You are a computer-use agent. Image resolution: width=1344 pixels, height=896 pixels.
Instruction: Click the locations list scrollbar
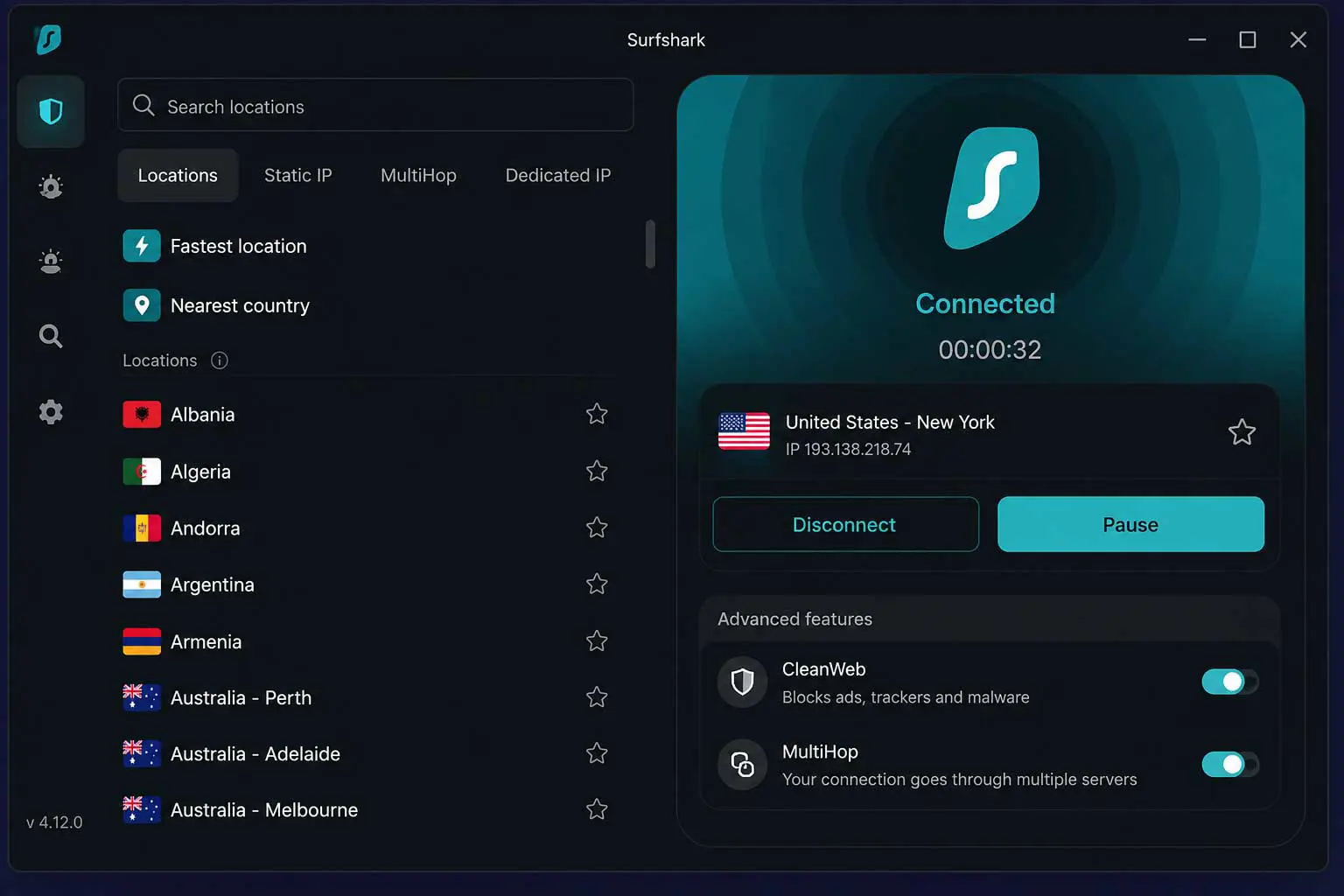click(x=650, y=244)
